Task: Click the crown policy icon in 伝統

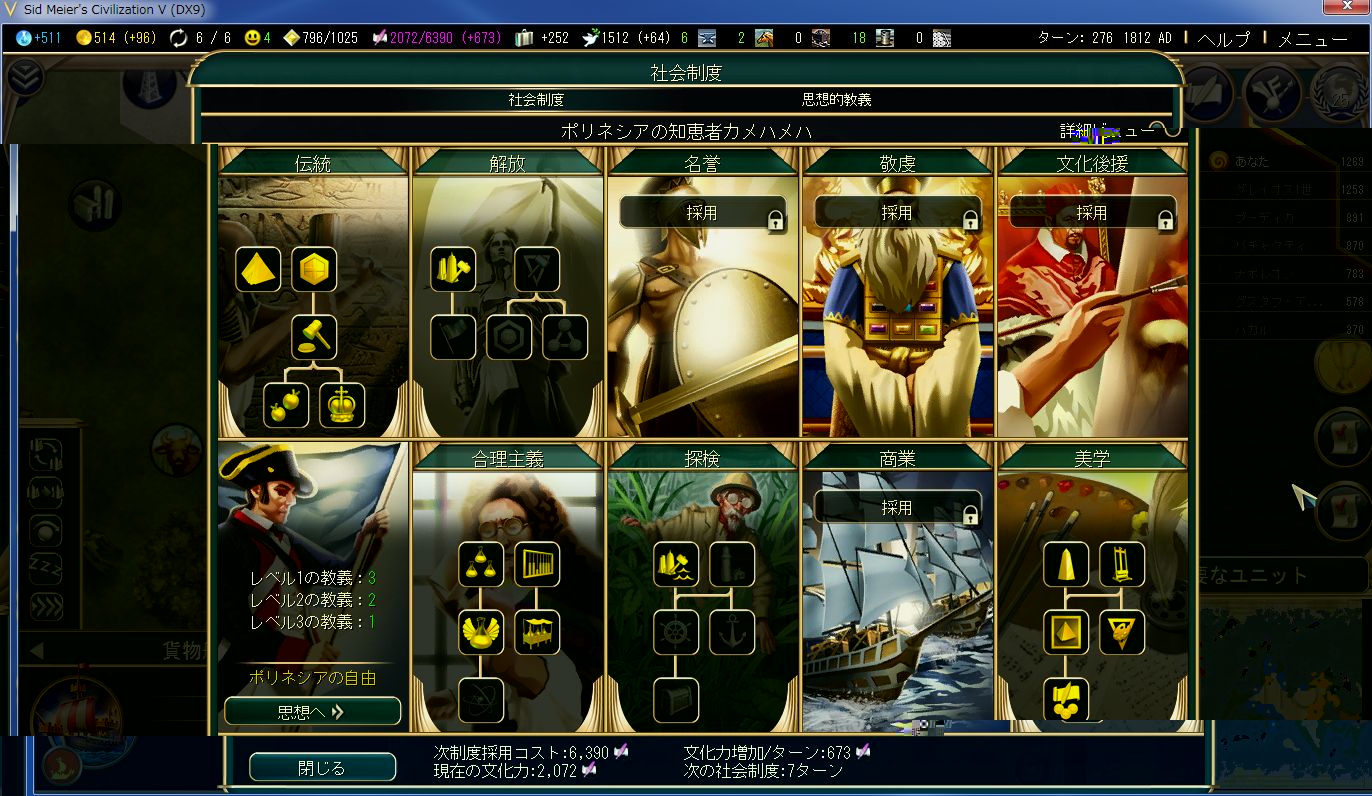Action: tap(342, 405)
